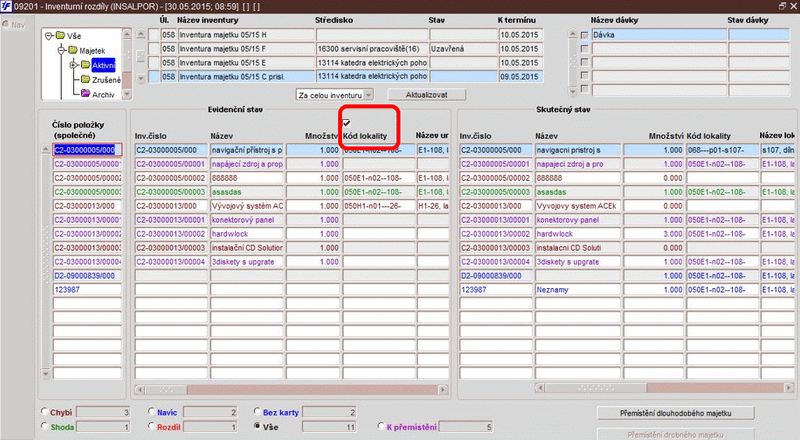The image size is (800, 440).
Task: Click the Aktualizovat button
Action: click(x=427, y=95)
